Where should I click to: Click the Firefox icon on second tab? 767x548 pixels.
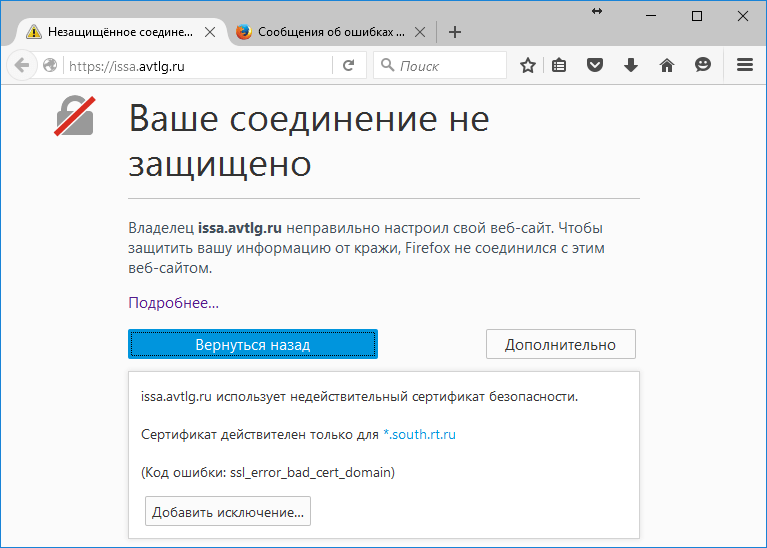pos(244,32)
